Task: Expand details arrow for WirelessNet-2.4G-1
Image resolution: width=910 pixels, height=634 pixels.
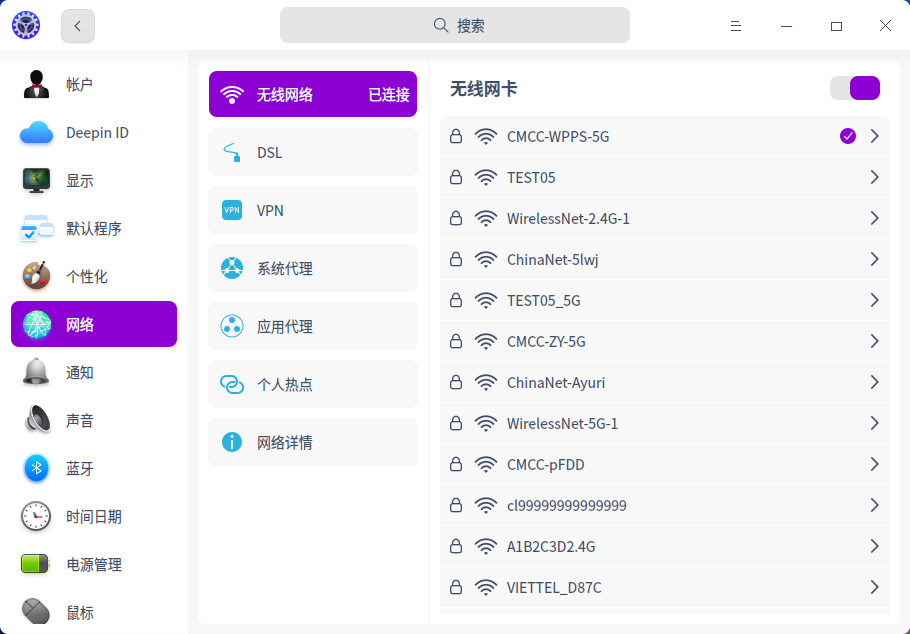Action: (875, 218)
